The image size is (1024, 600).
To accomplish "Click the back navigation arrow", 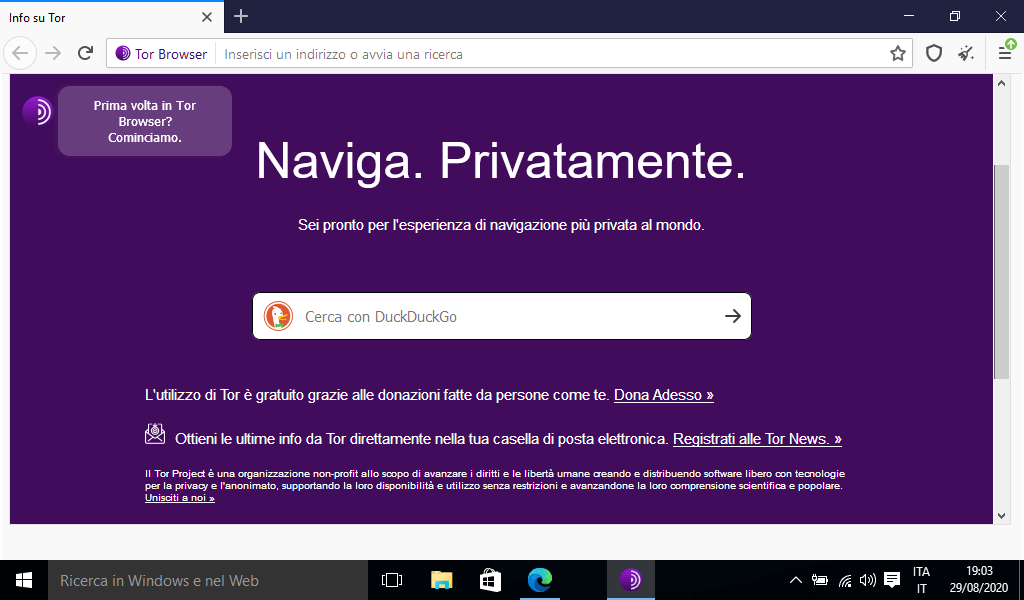I will [x=20, y=54].
